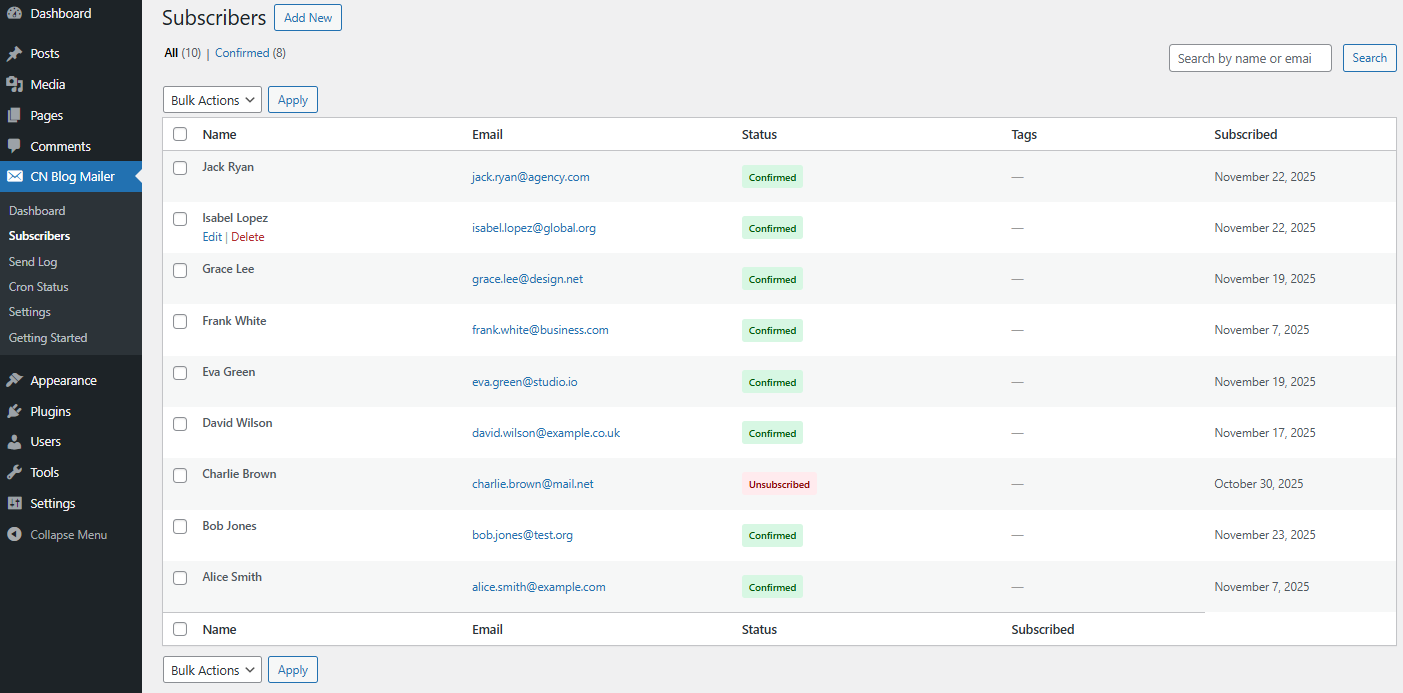The width and height of the screenshot is (1403, 693).
Task: Click the Add New subscriber button
Action: pos(307,17)
